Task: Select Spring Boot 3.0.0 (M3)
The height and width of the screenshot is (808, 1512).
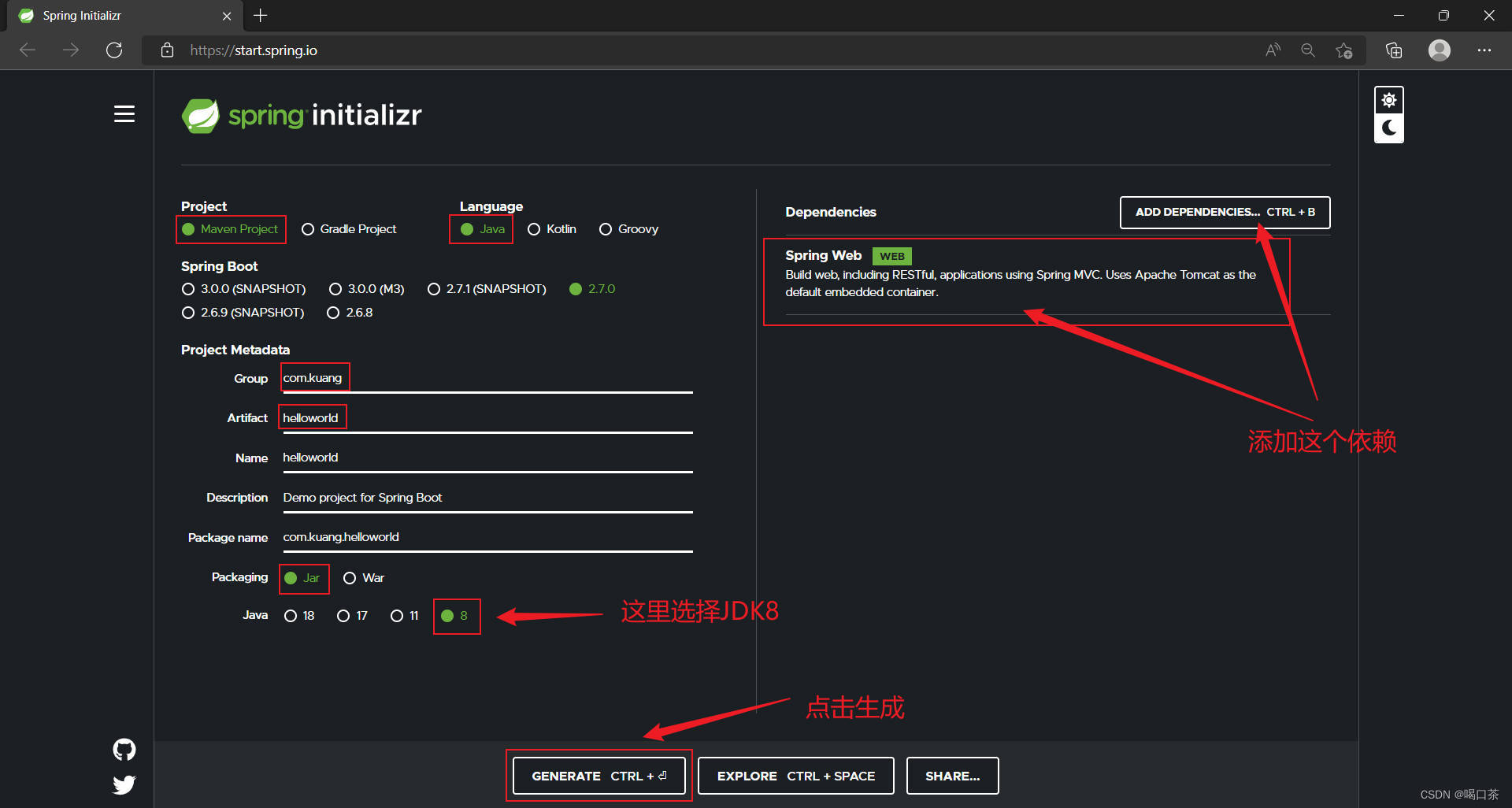Action: 367,289
